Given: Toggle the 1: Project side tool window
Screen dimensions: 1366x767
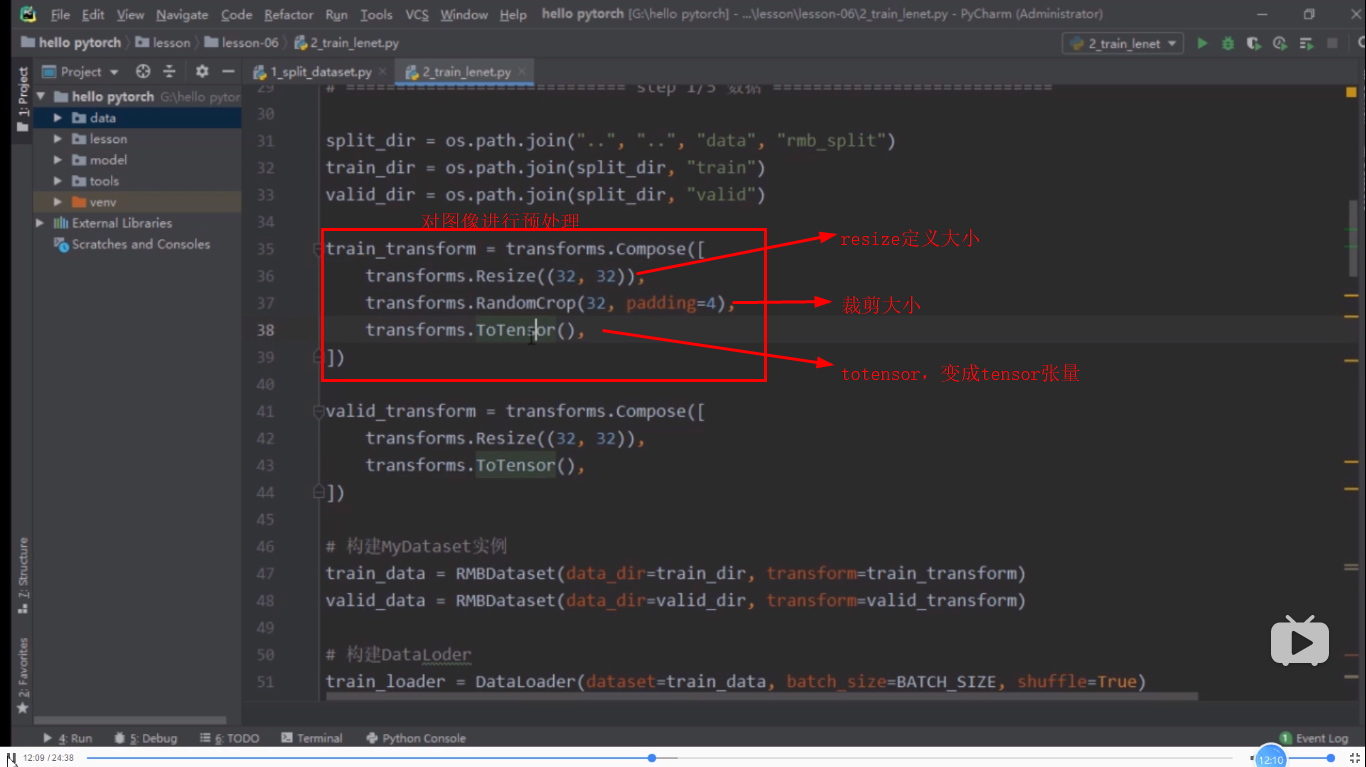Looking at the screenshot, I should pyautogui.click(x=22, y=100).
